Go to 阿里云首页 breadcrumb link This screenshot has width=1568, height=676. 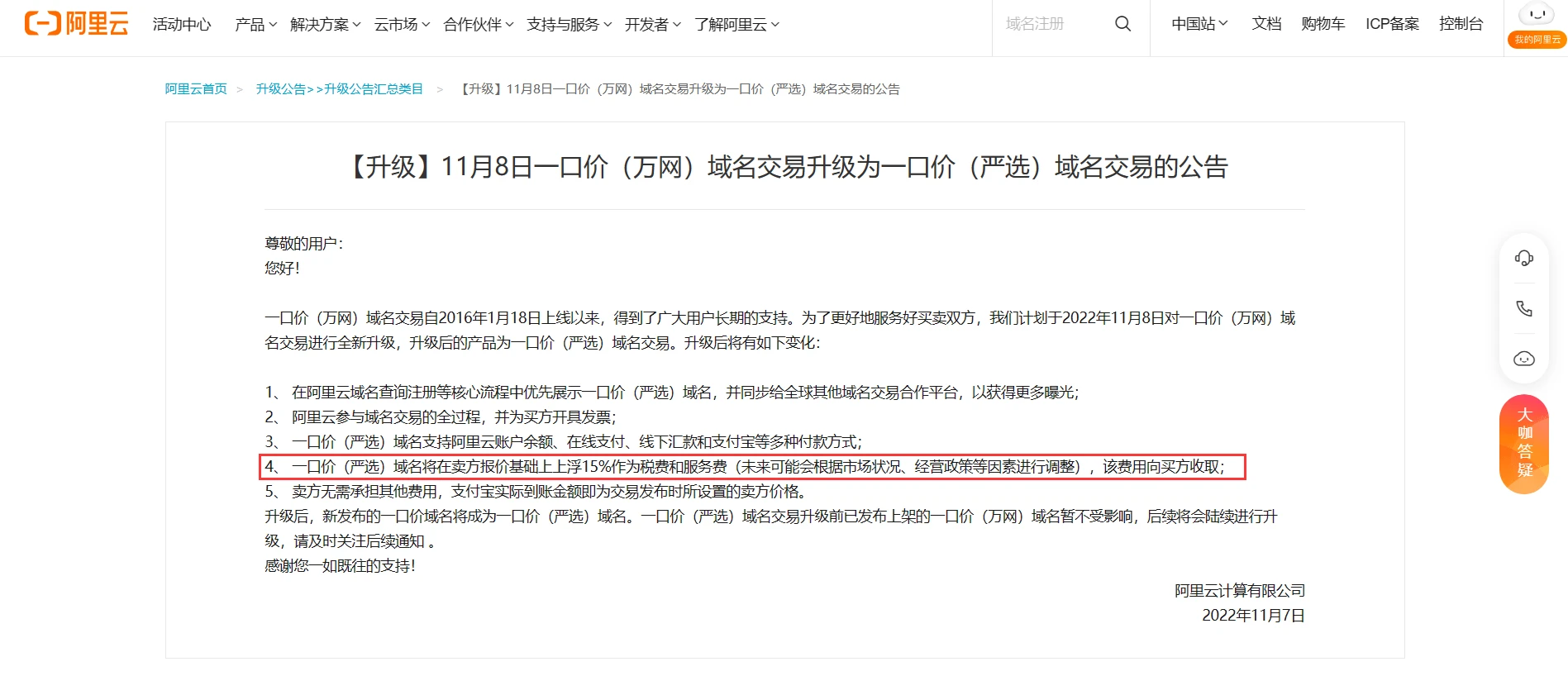(196, 89)
